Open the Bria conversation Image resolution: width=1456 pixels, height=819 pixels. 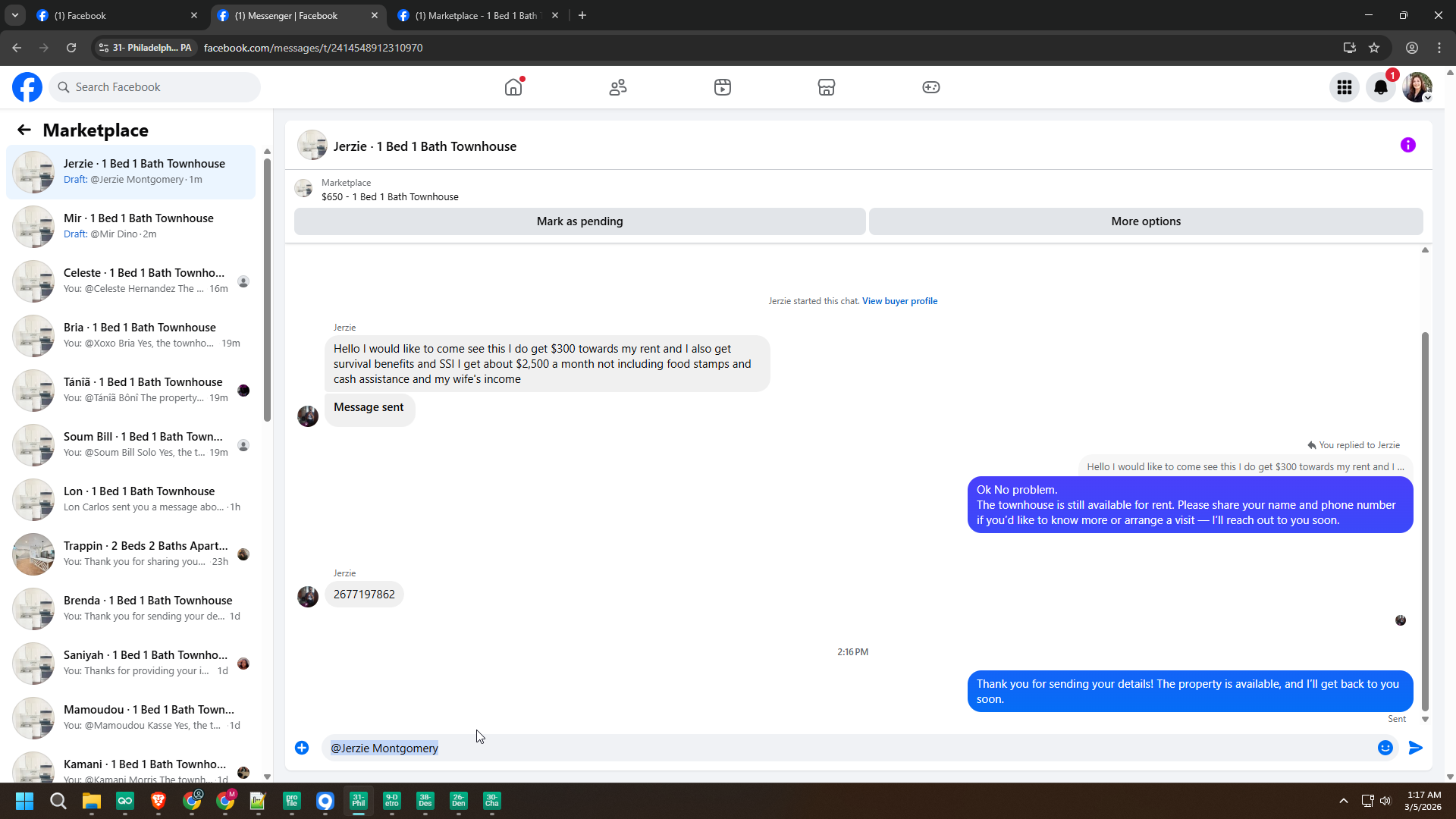pos(130,335)
